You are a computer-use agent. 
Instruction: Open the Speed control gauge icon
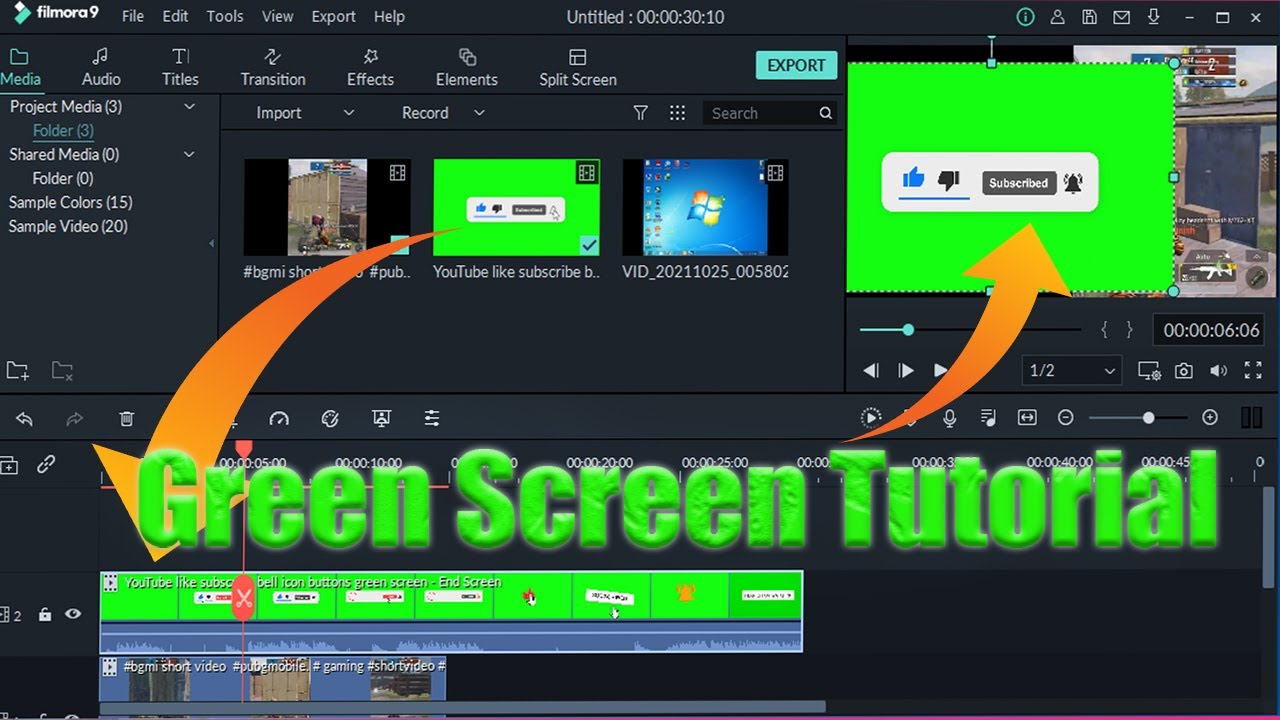279,418
